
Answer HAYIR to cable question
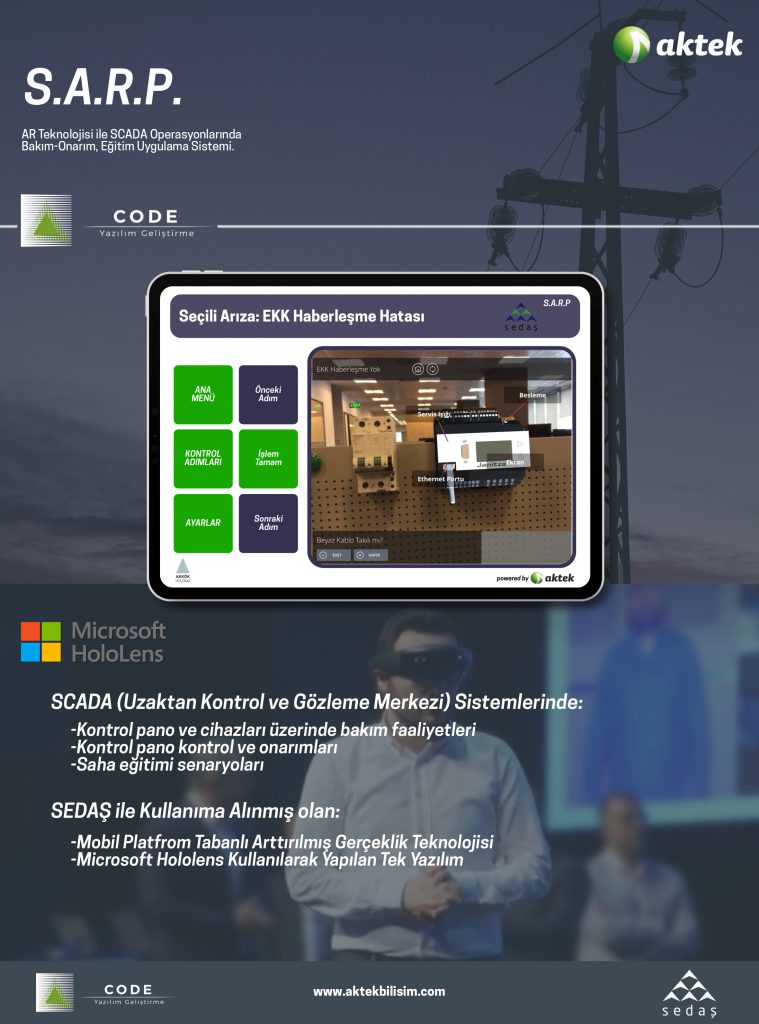pyautogui.click(x=370, y=555)
